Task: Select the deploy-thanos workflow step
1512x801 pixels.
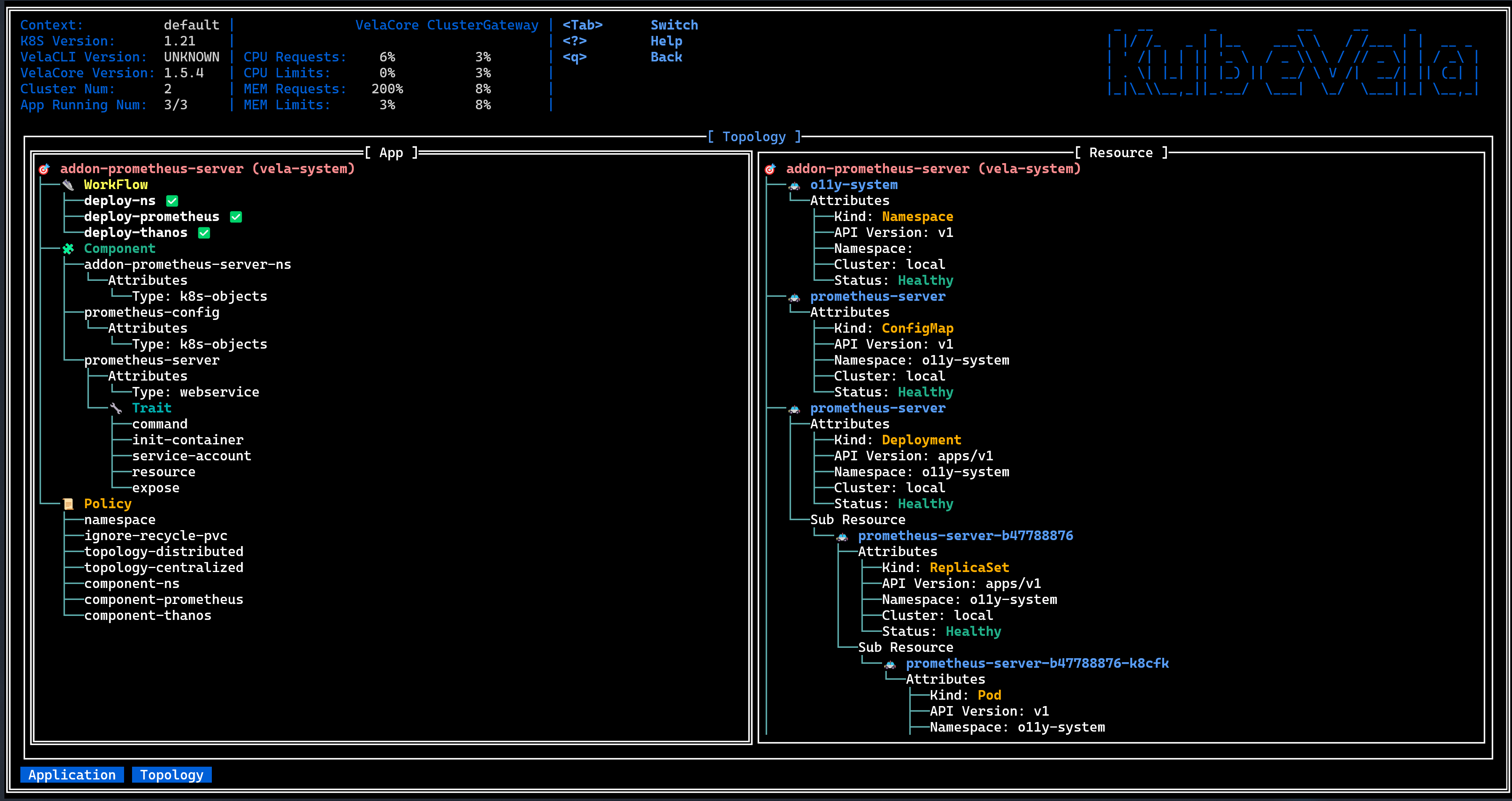Action: [x=136, y=233]
